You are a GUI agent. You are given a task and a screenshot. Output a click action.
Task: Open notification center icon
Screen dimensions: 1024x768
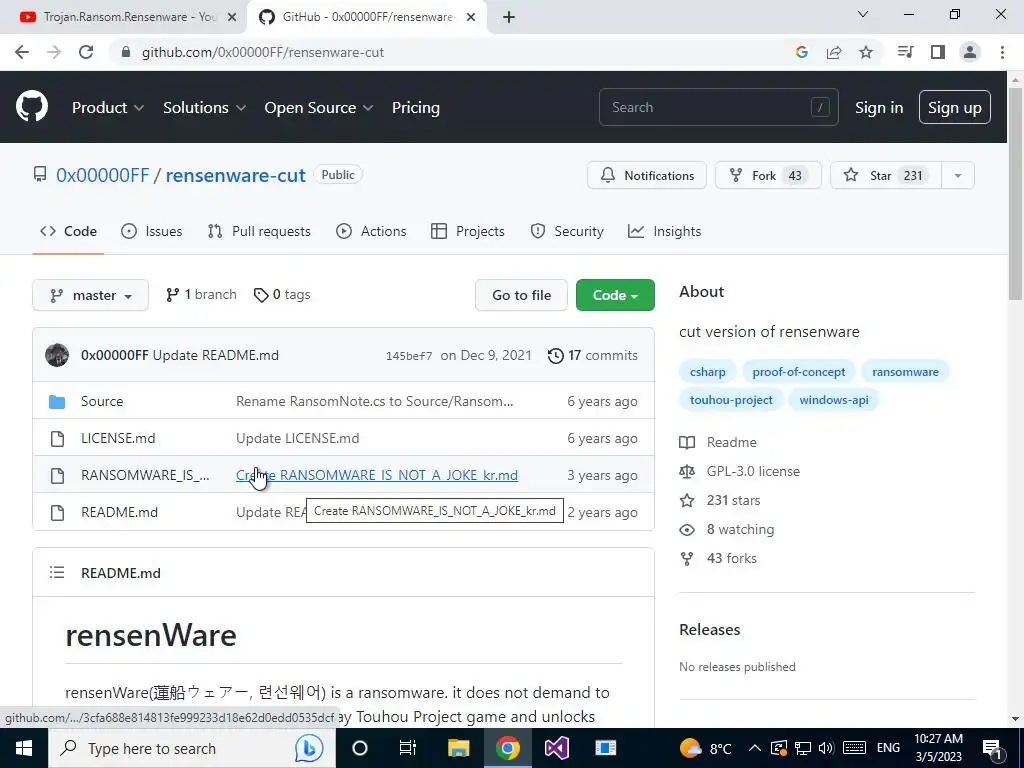coord(993,748)
